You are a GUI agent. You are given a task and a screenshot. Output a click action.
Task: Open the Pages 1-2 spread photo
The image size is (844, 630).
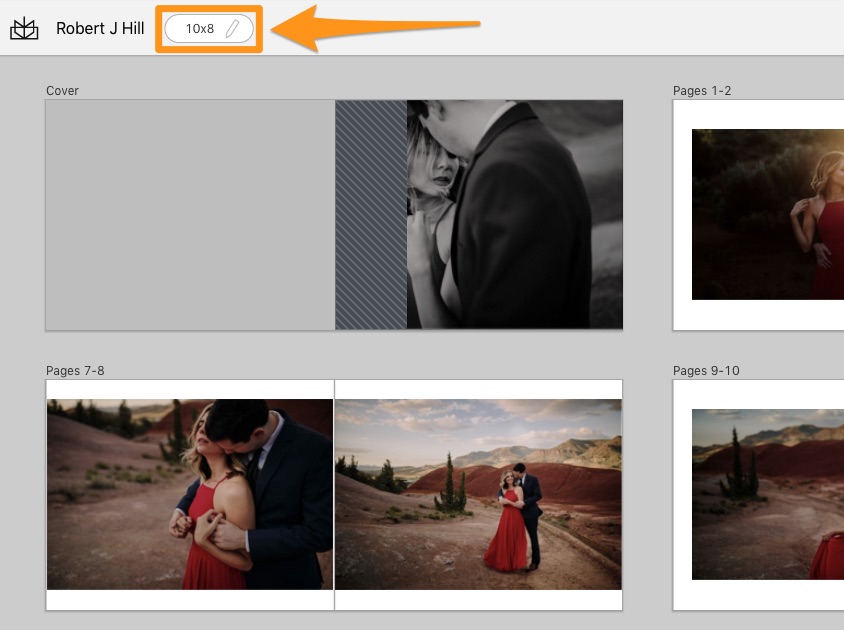(768, 214)
